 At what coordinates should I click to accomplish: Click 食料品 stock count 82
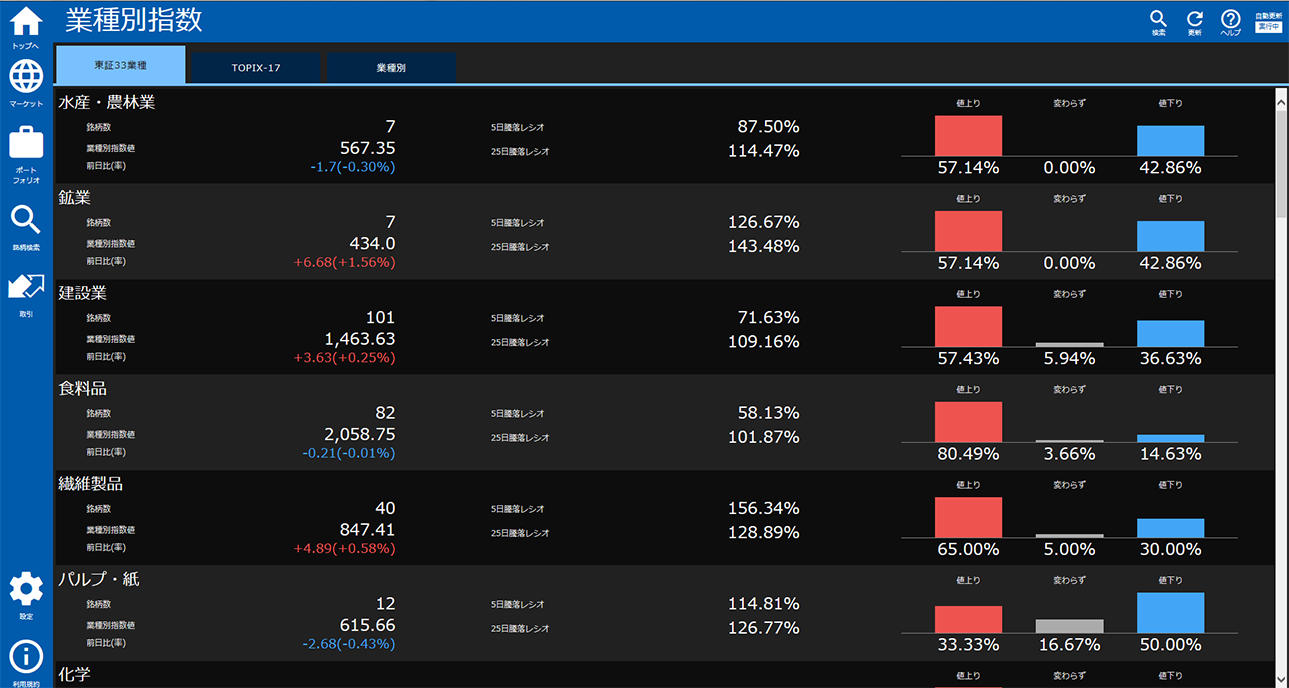pyautogui.click(x=385, y=413)
